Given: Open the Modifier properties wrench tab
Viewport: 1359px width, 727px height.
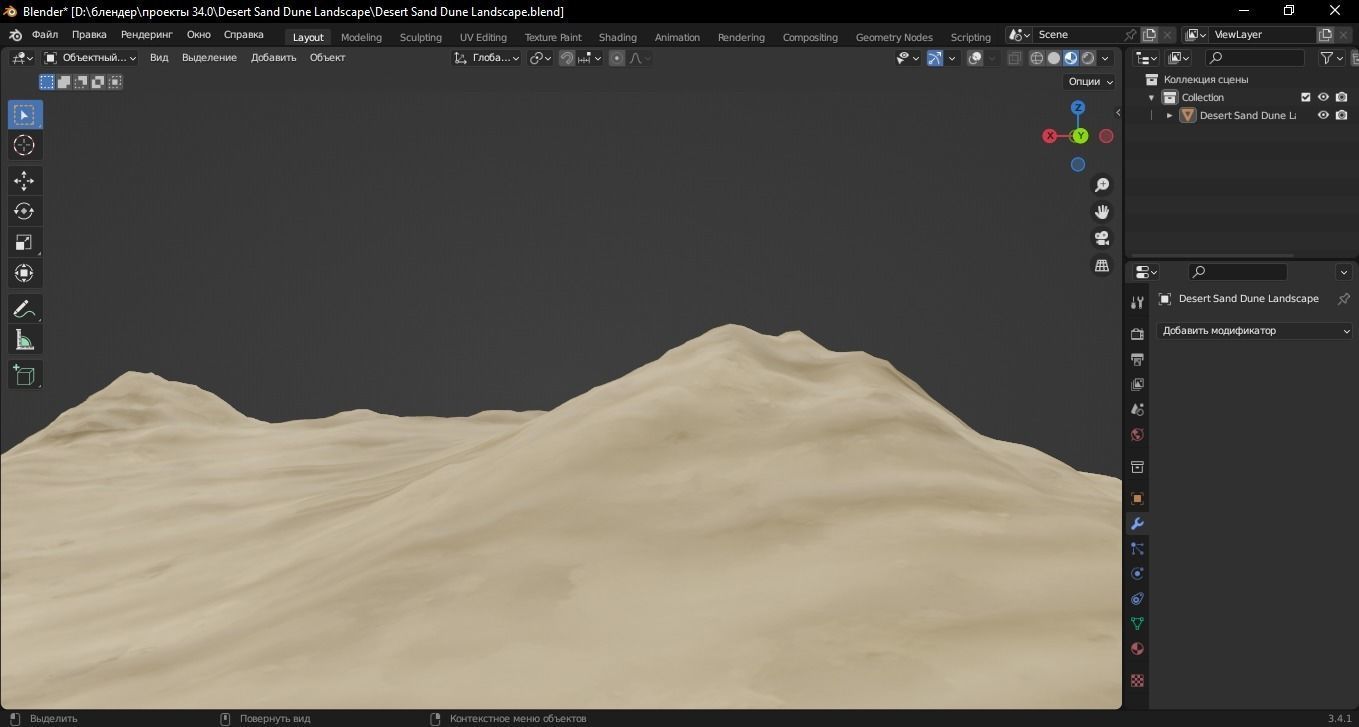Looking at the screenshot, I should [x=1137, y=524].
